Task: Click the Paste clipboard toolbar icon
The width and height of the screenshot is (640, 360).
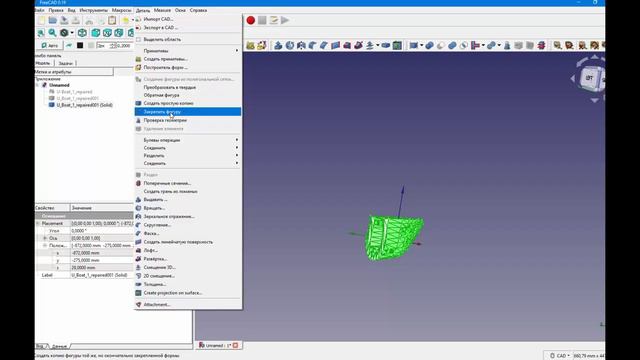Action: pos(112,20)
